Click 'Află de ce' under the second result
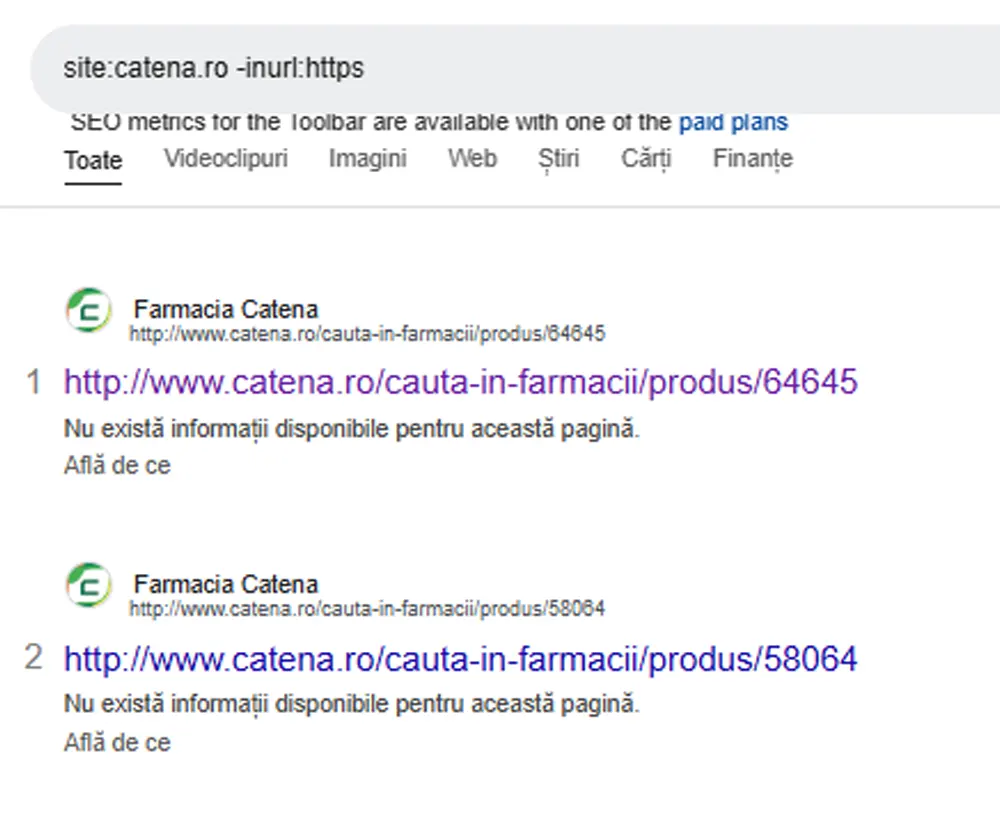 point(117,743)
